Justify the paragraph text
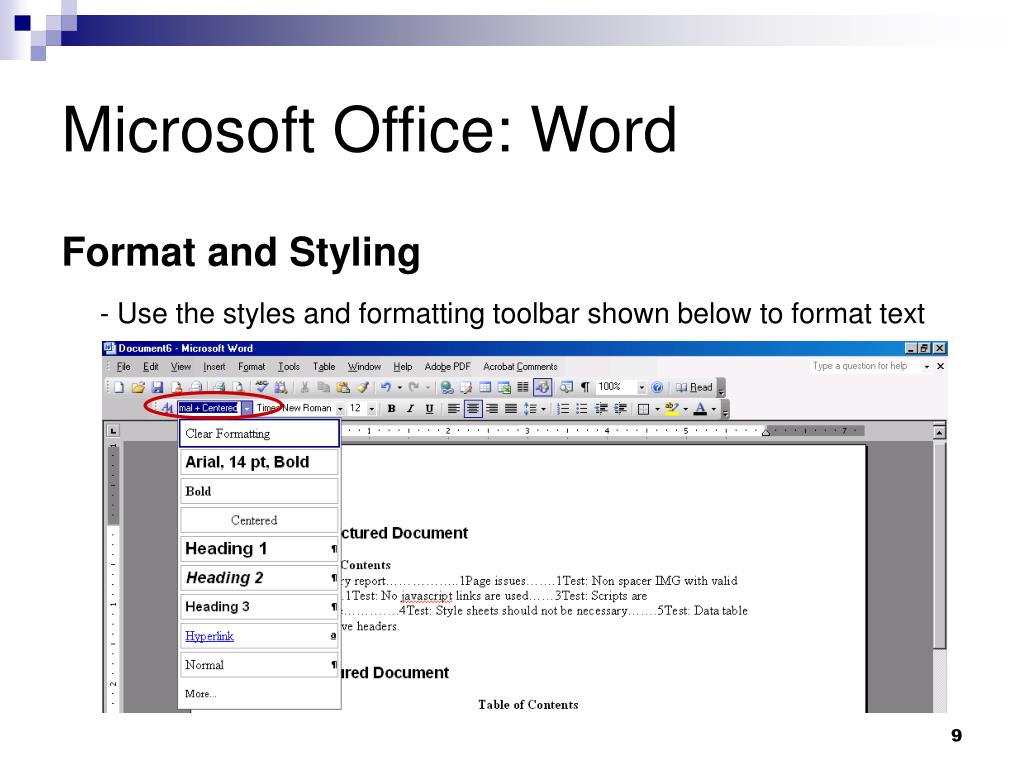Screen dimensions: 1024x768 pos(511,409)
